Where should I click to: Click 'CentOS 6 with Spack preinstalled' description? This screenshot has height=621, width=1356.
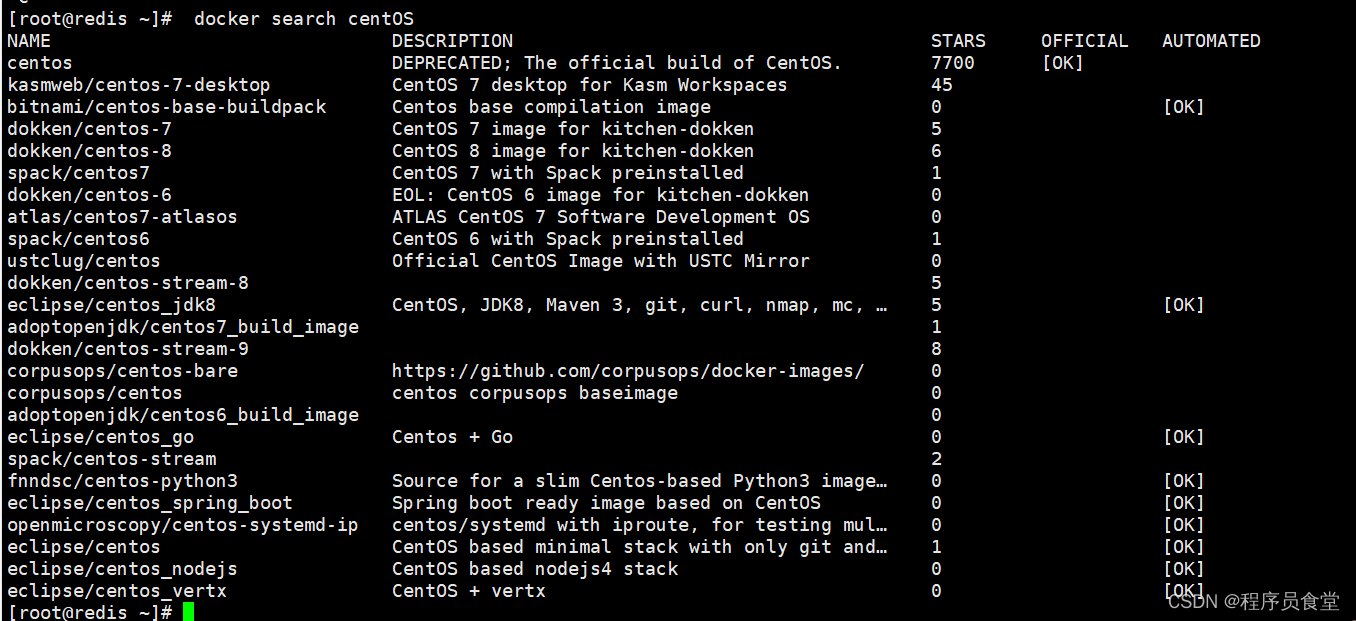point(568,239)
